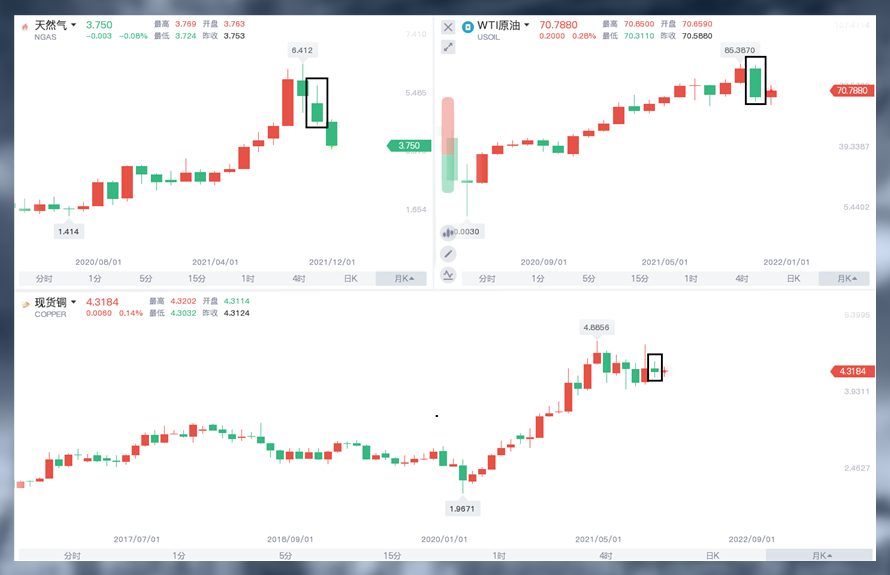Click the 4.3184 current price tag on copper axis
This screenshot has width=890, height=575.
[x=852, y=371]
